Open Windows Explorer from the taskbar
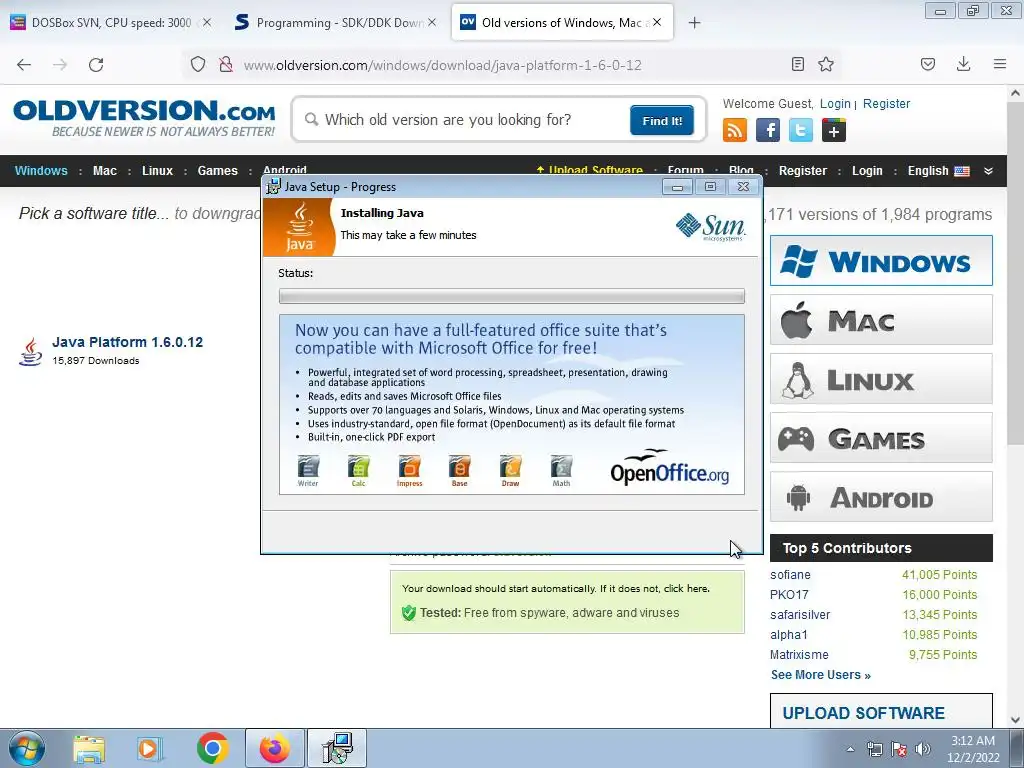1024x768 pixels. point(89,748)
